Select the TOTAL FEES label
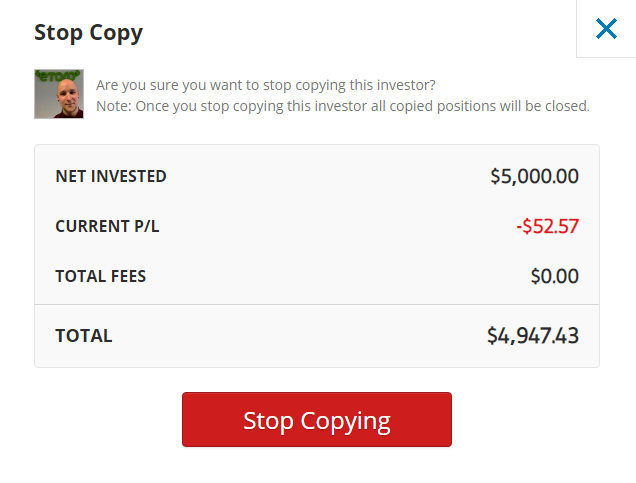 [101, 276]
